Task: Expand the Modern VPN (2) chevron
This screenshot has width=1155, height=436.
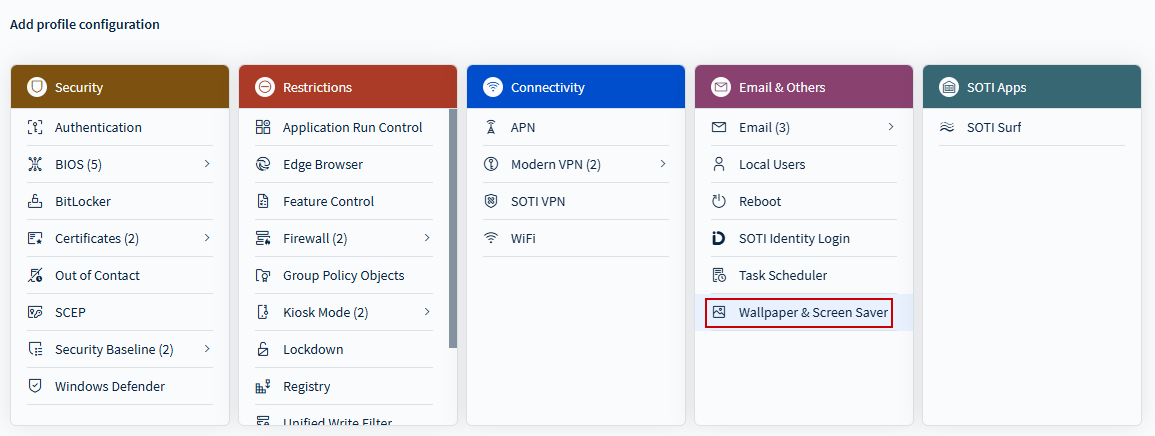Action: tap(663, 163)
